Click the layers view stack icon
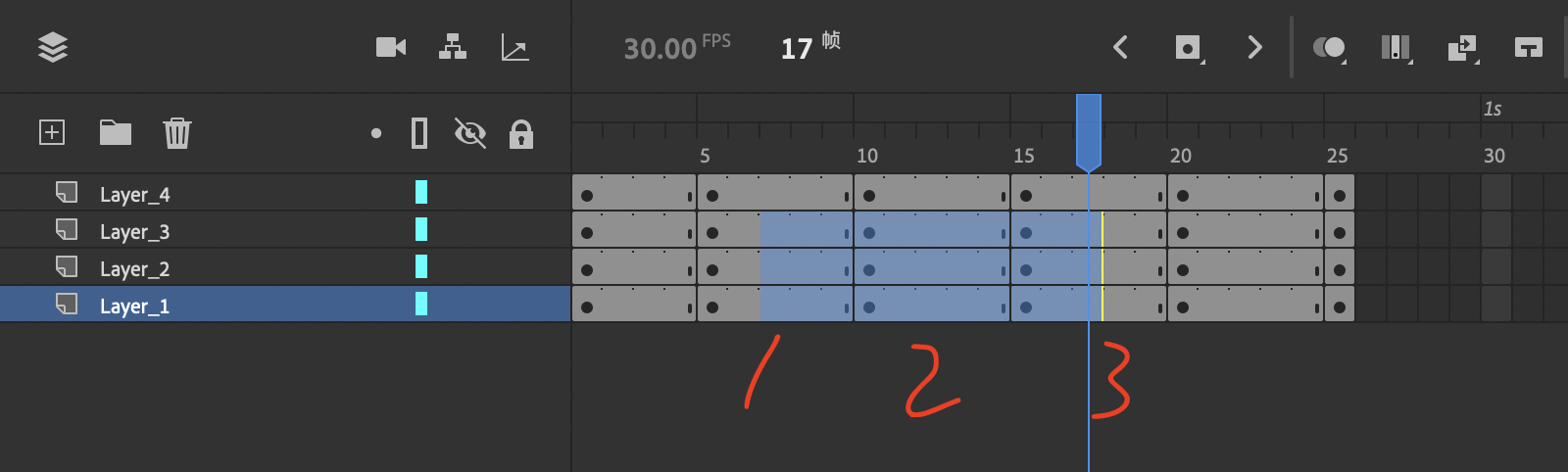This screenshot has height=472, width=1568. point(53,47)
